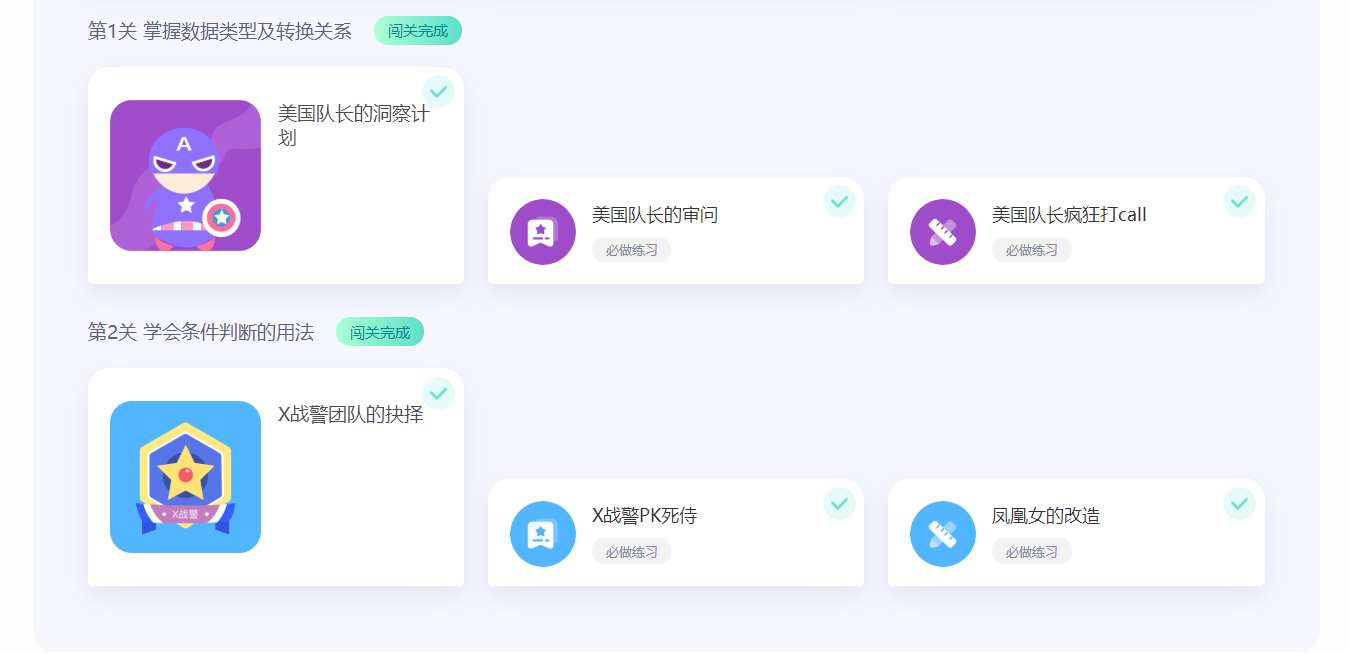
Task: Click the checkmark on 凤凰女的改造 card
Action: coord(1239,503)
